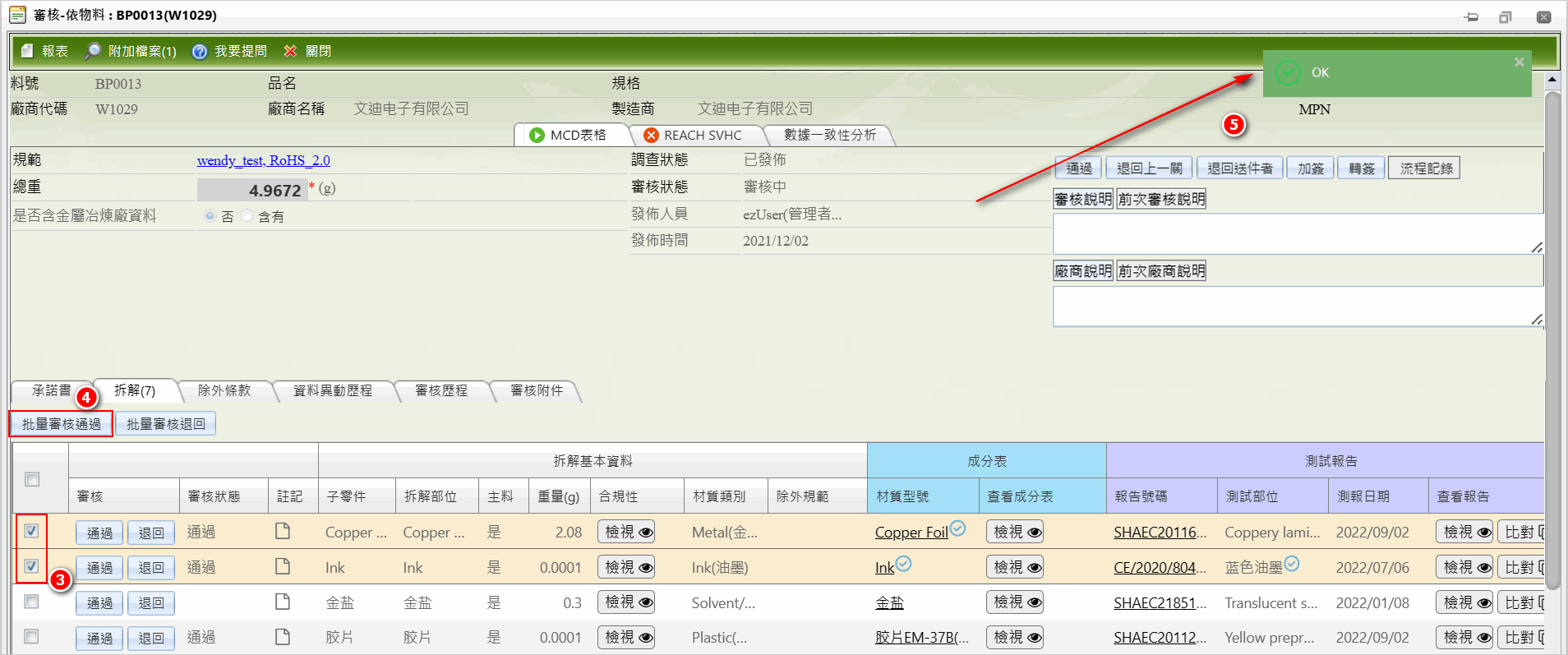Open the note icon in 金盐 row
1568x655 pixels.
(283, 602)
